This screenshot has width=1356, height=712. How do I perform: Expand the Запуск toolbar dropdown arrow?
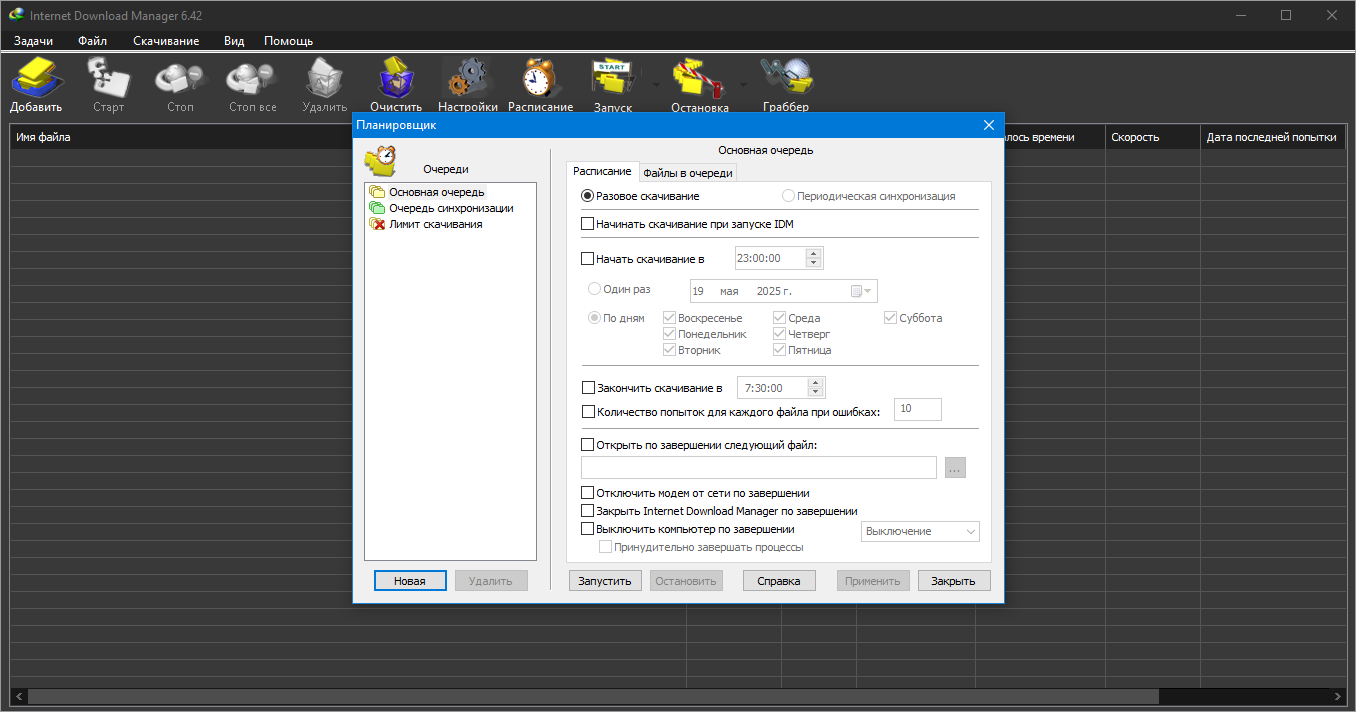pyautogui.click(x=656, y=85)
